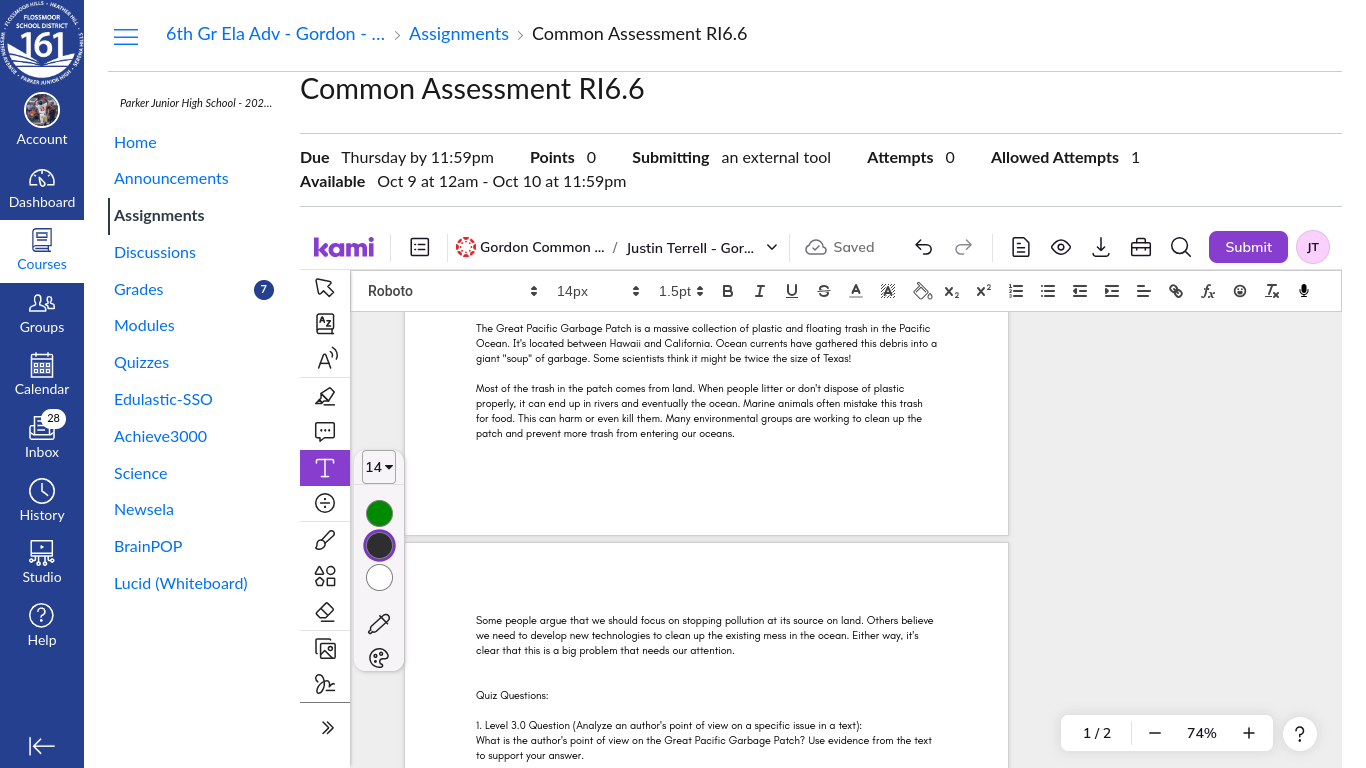
Task: Open Modules in course menu
Action: [x=144, y=325]
